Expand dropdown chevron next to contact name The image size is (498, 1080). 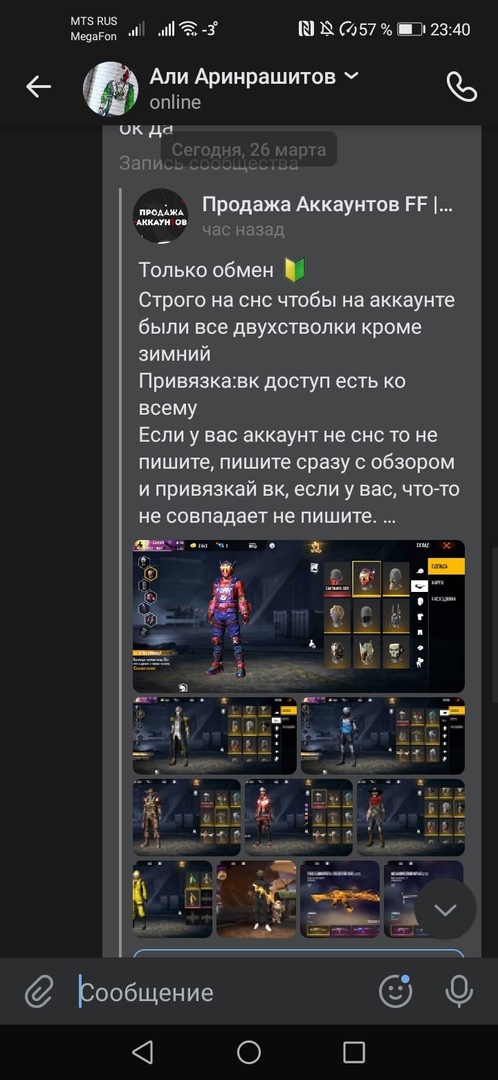[351, 76]
